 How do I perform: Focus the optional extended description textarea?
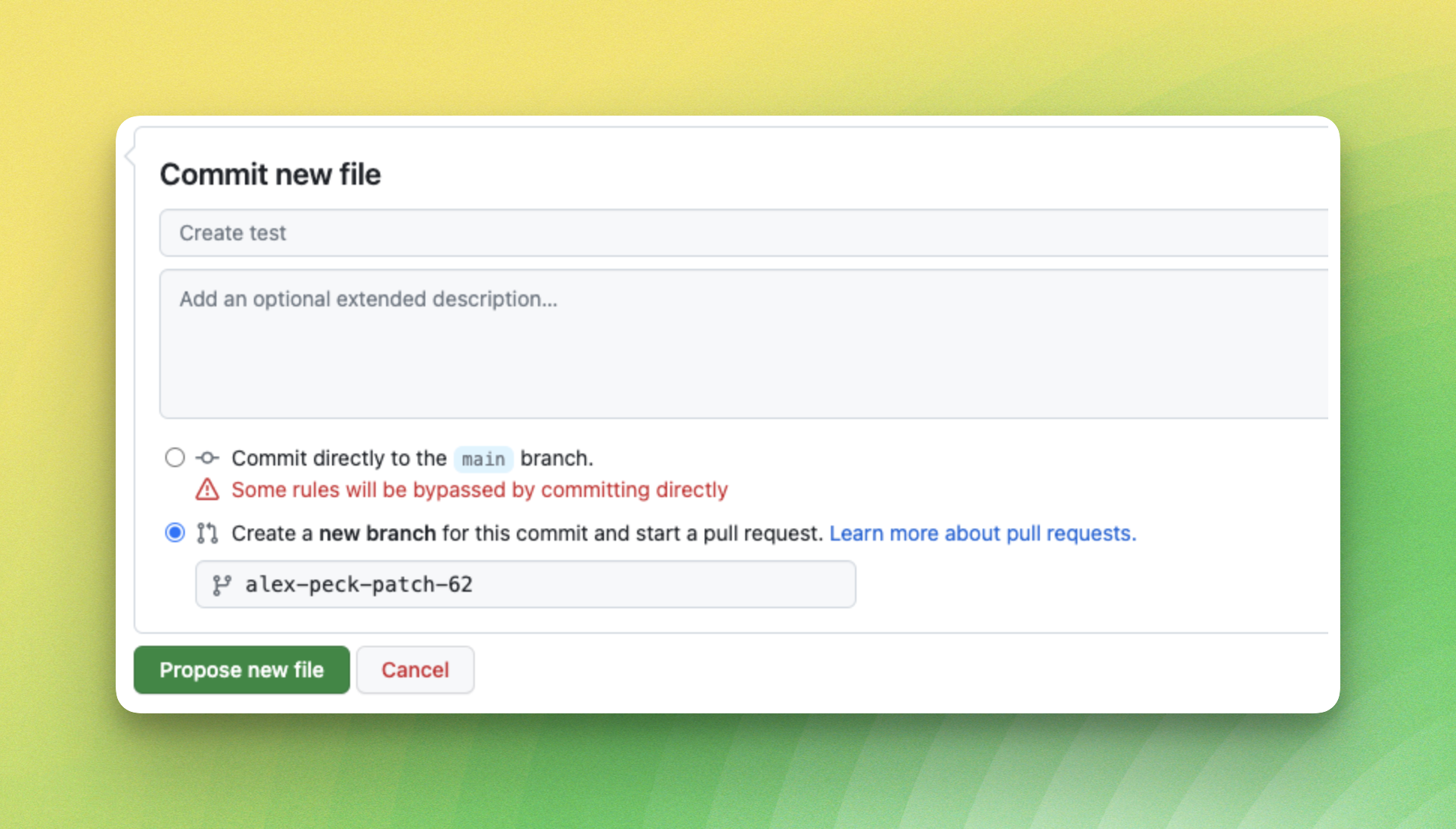pos(744,344)
